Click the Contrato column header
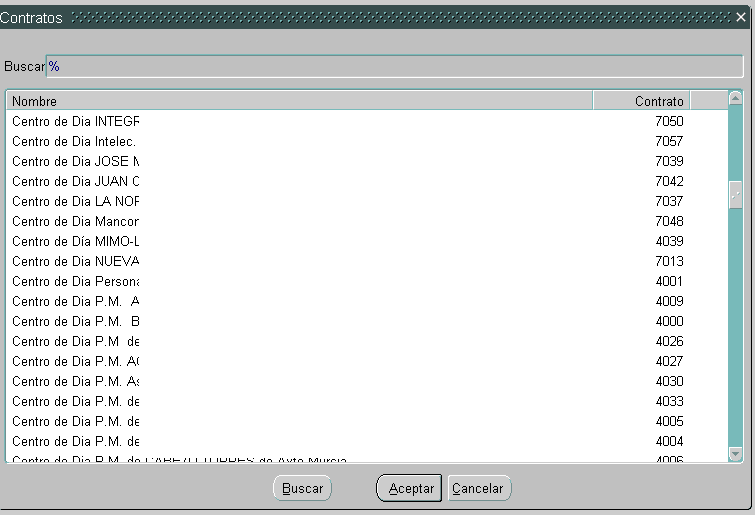 coord(641,101)
